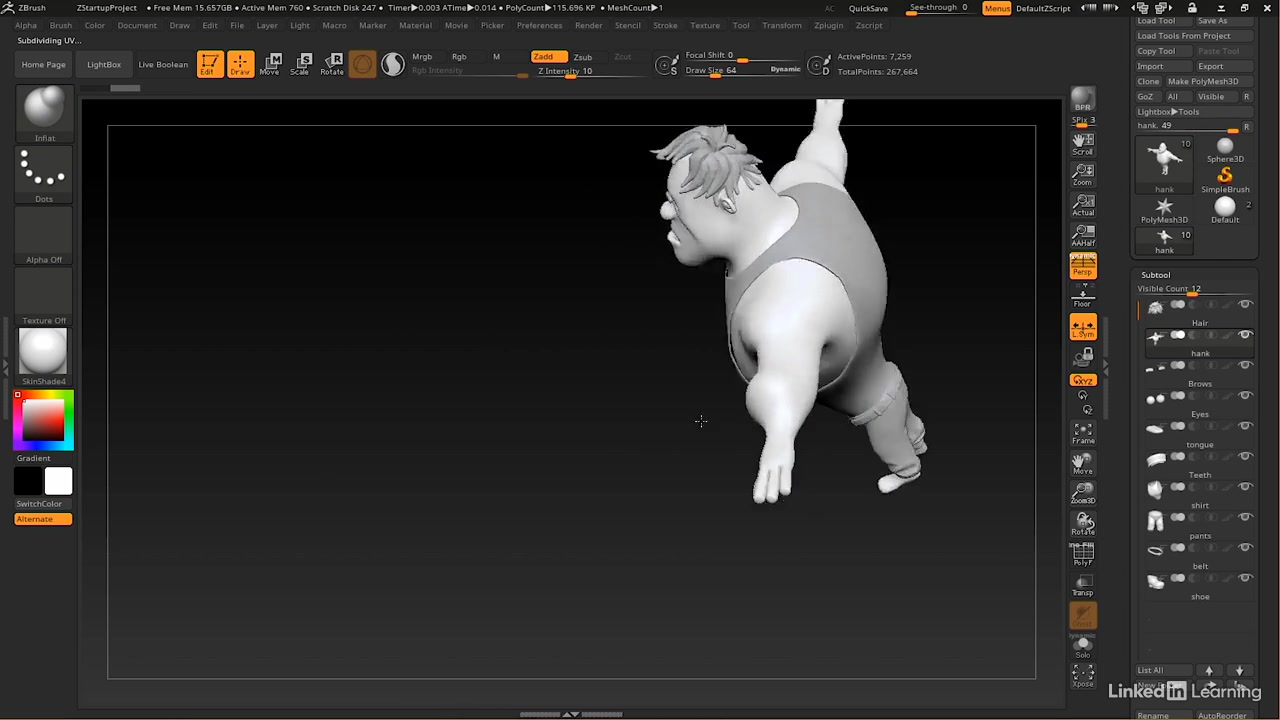Select the Scale tool in the toolbar
The width and height of the screenshot is (1280, 720).
[301, 63]
